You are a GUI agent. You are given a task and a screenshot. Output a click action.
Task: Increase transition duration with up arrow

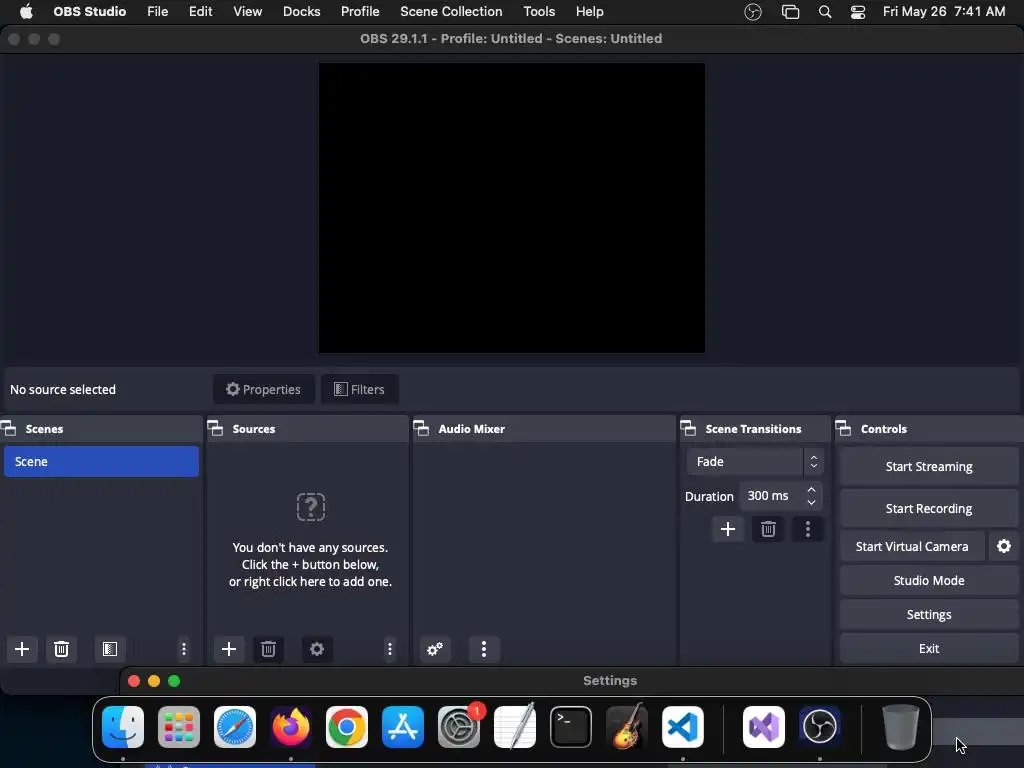click(811, 490)
